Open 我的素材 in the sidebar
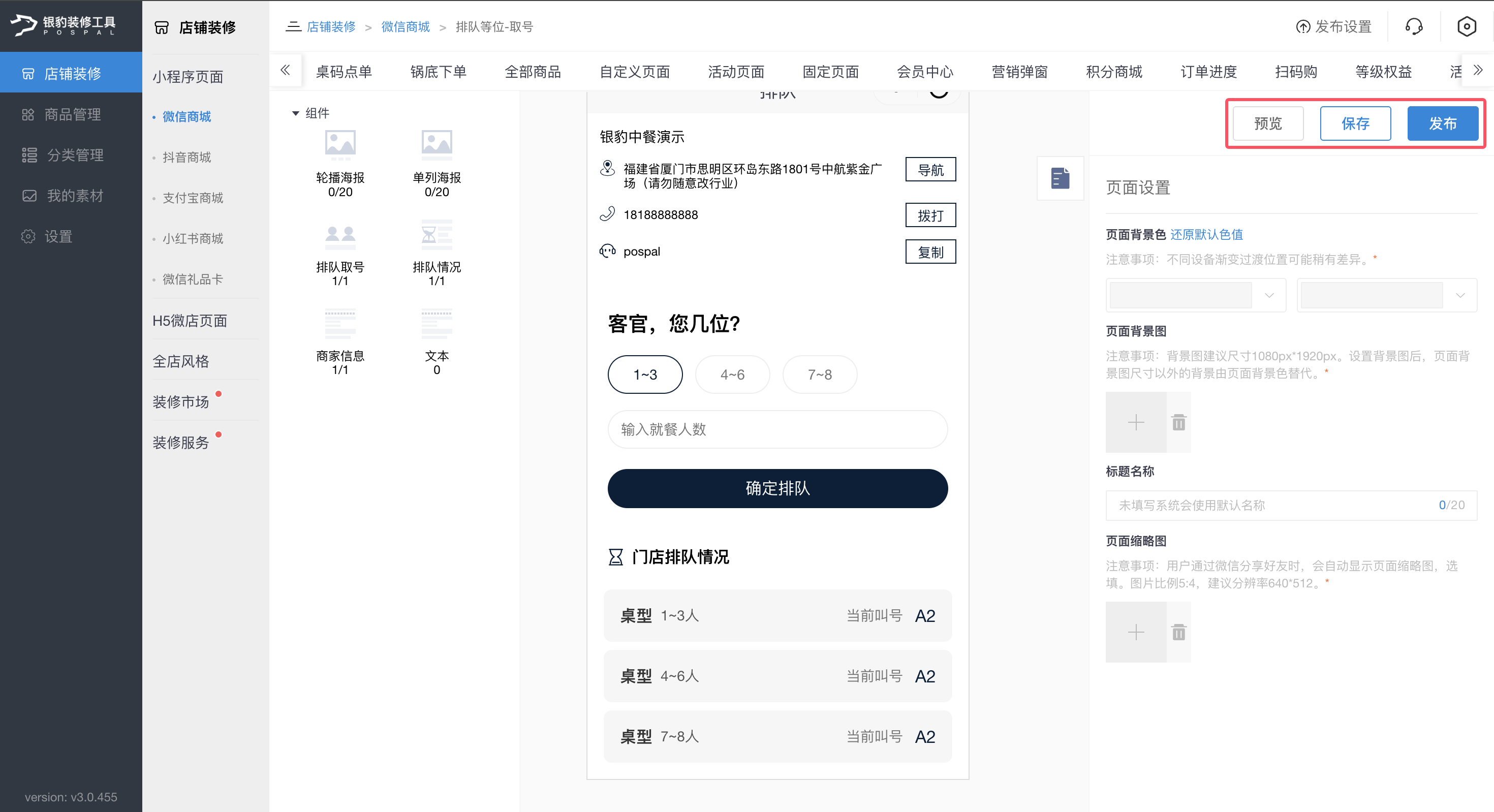This screenshot has height=812, width=1494. [x=71, y=196]
